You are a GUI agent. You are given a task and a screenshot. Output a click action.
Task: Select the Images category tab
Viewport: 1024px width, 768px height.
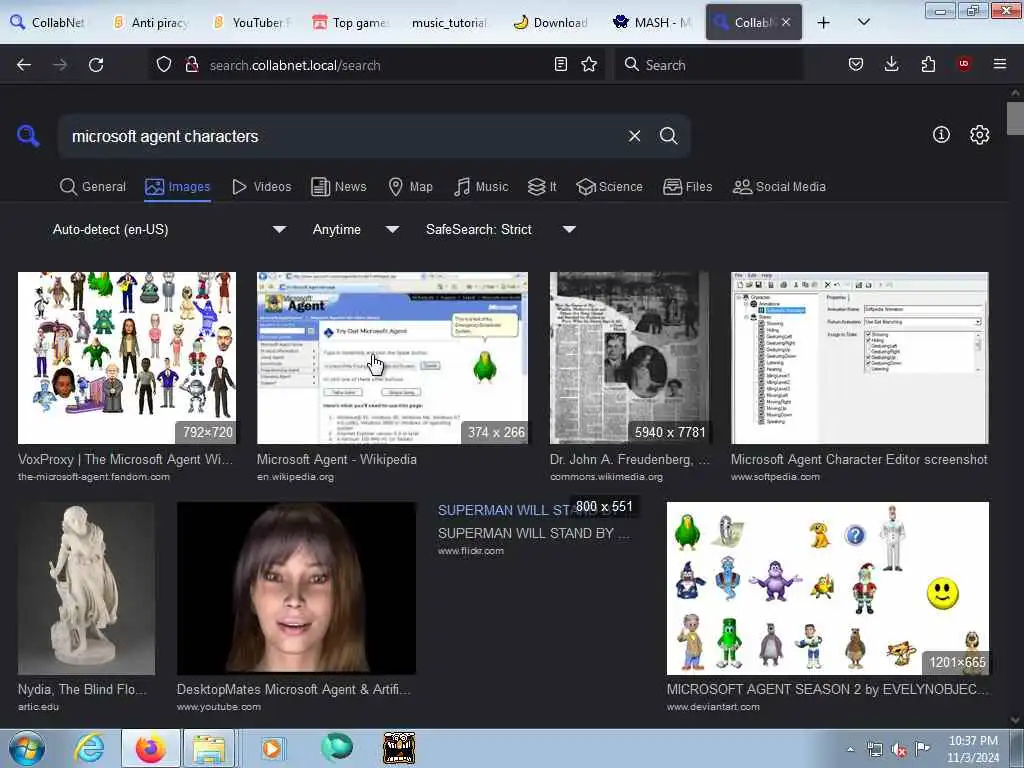tap(178, 187)
